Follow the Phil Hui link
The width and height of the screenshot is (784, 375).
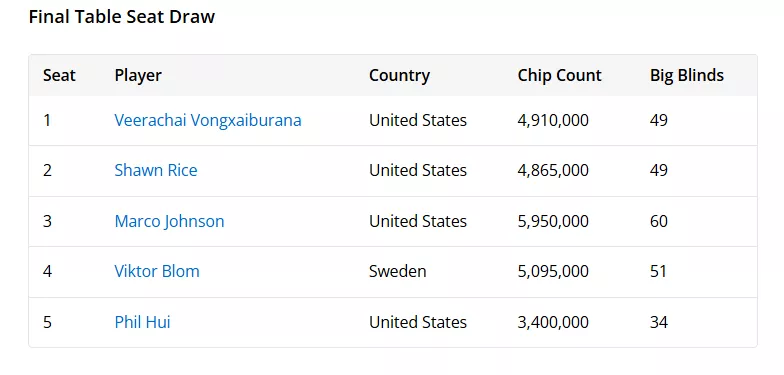click(142, 322)
